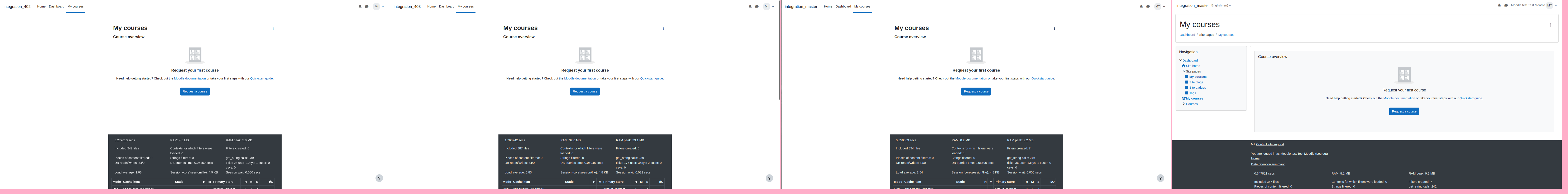Click Request a course button in integration_403
The image size is (1568, 194).
point(585,92)
